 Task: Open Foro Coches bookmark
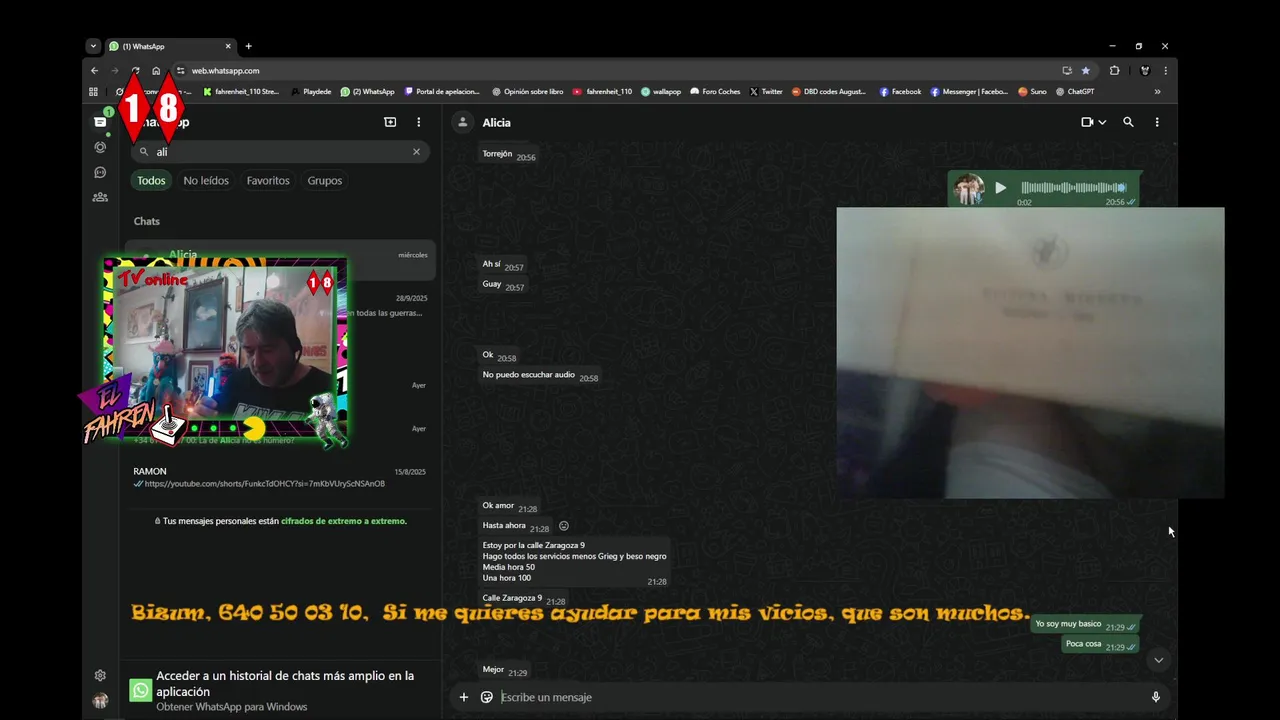pos(715,92)
